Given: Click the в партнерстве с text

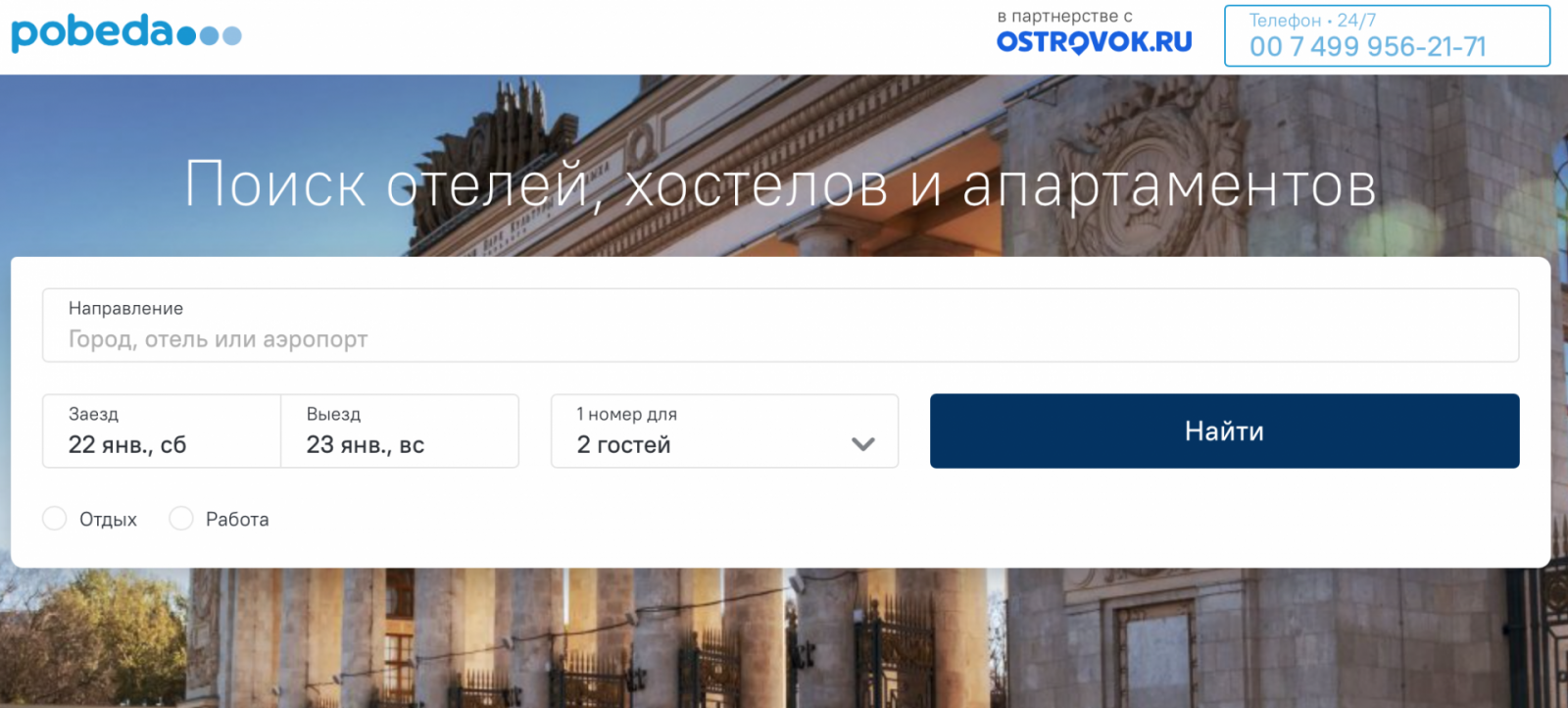Looking at the screenshot, I should [1065, 17].
